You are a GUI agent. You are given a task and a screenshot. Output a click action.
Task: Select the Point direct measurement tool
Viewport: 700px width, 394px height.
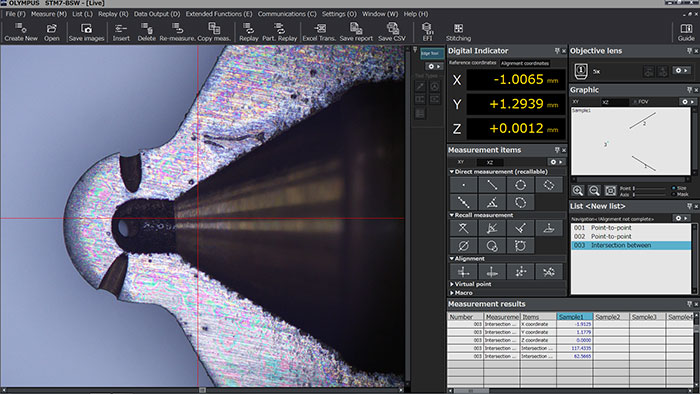pos(463,185)
